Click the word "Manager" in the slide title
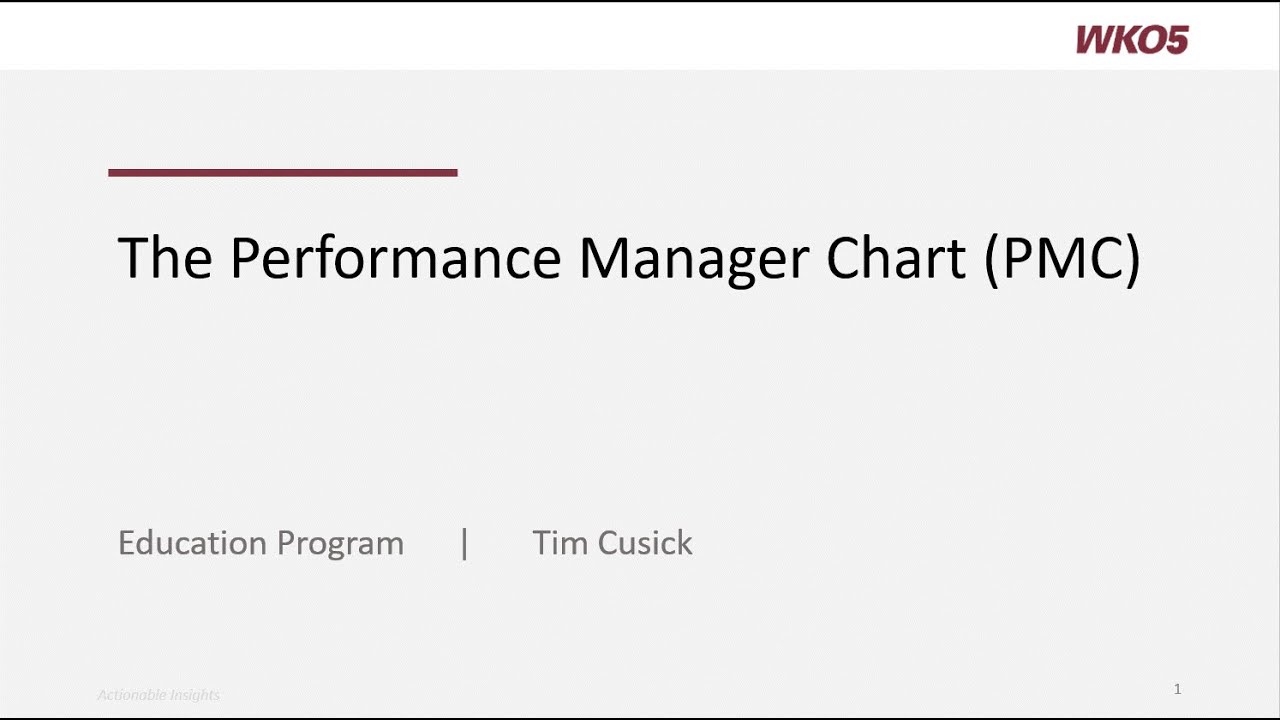This screenshot has width=1280, height=720. (x=694, y=260)
